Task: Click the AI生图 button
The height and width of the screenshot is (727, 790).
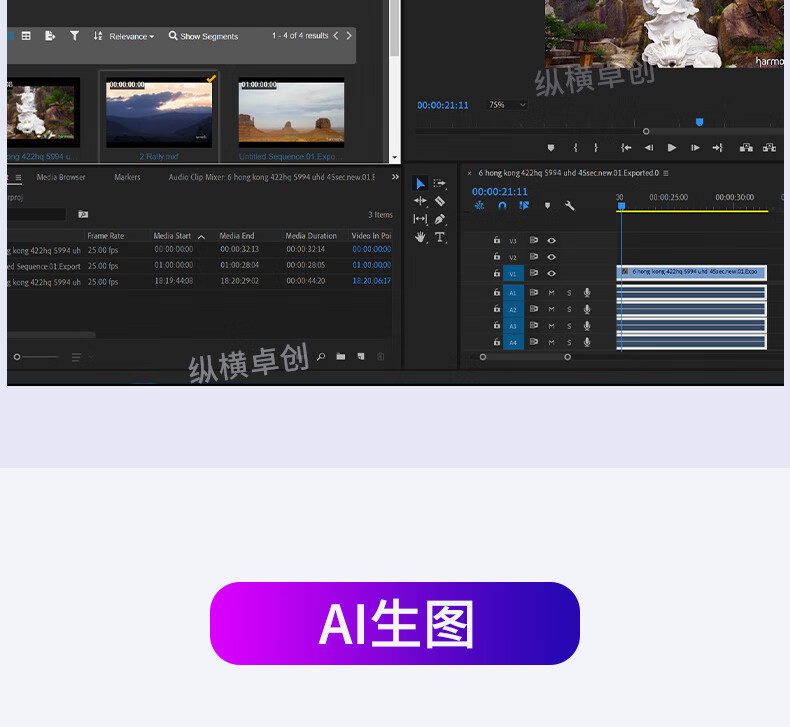Action: [395, 623]
